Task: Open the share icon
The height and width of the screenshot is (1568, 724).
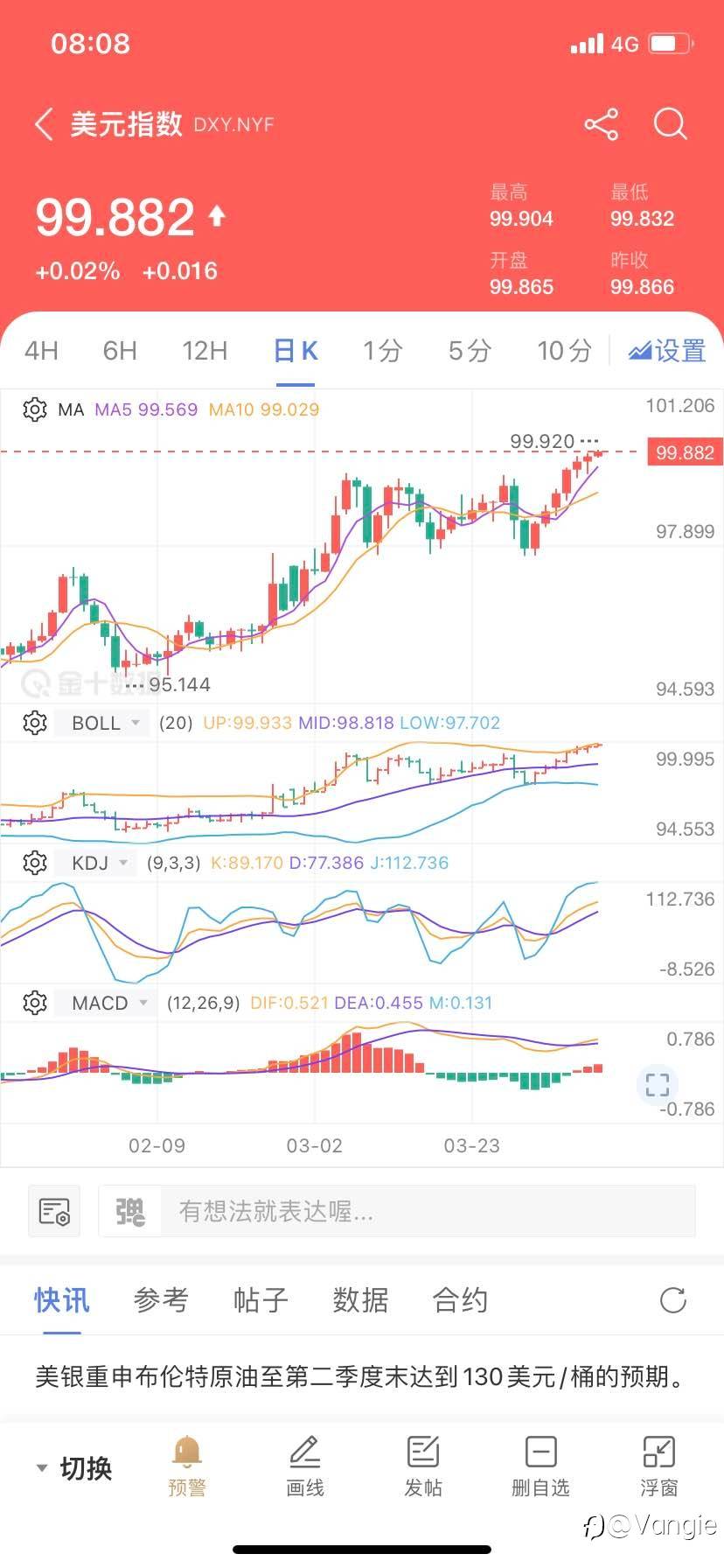Action: coord(601,124)
